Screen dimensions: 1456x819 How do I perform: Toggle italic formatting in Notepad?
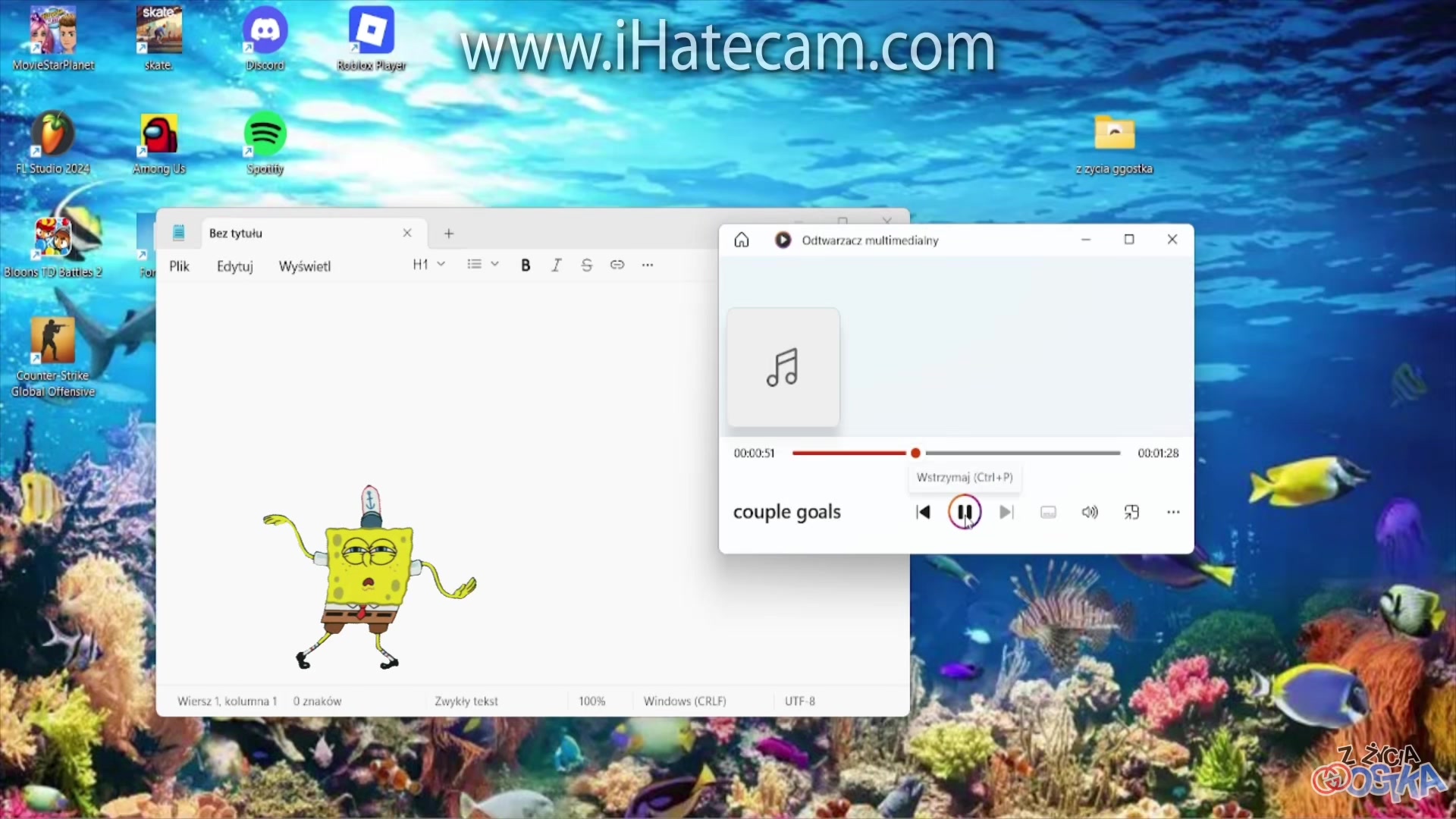pos(556,265)
